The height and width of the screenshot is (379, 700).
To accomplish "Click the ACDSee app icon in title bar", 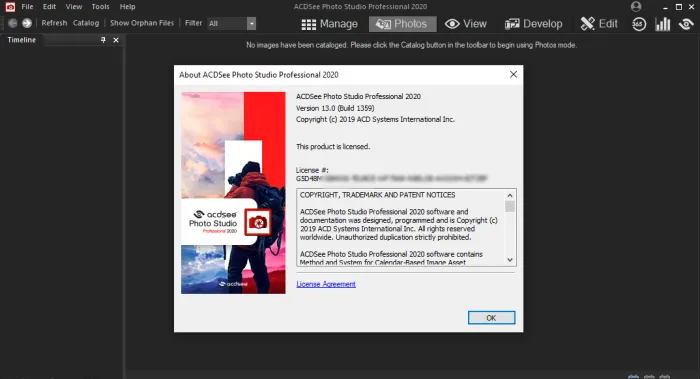I will [10, 7].
